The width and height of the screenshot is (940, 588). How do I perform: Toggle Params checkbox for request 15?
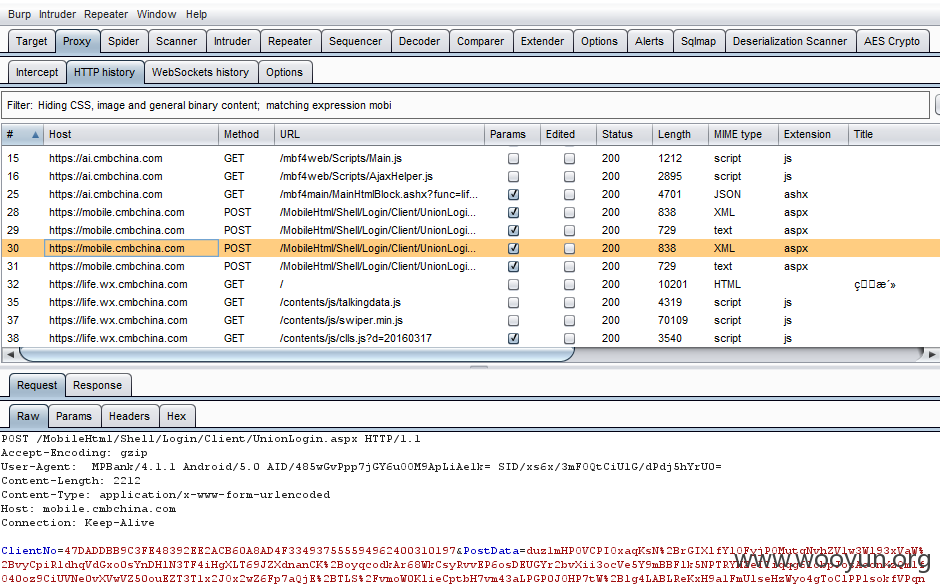click(513, 158)
